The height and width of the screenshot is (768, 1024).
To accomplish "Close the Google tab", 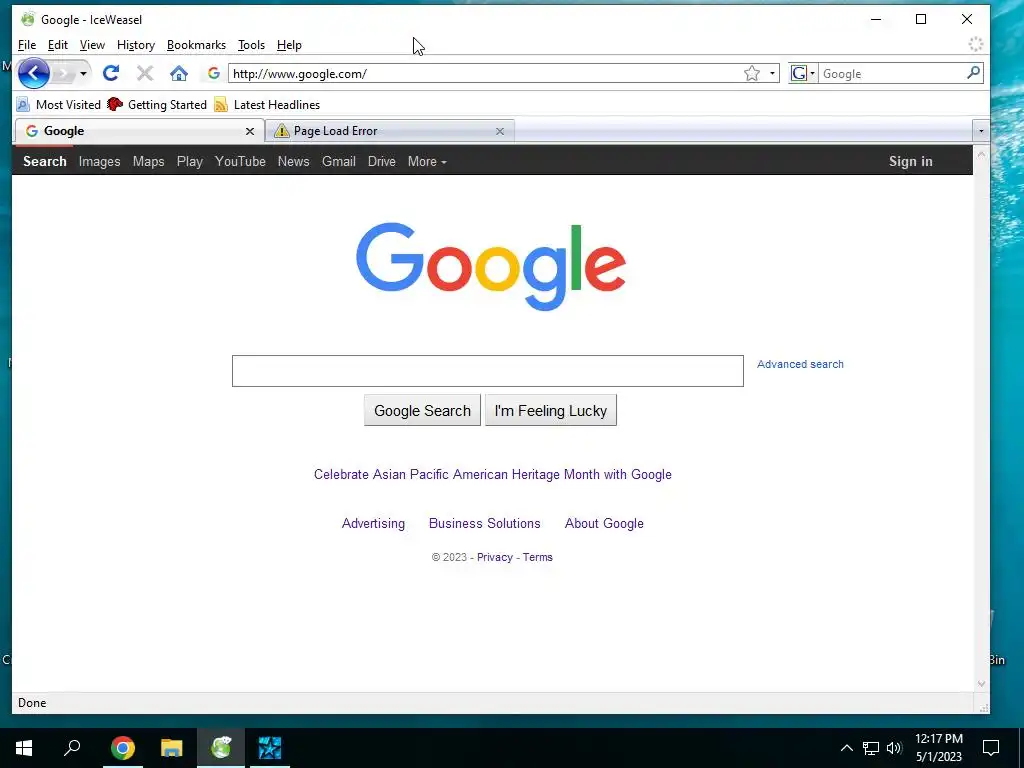I will pos(249,131).
